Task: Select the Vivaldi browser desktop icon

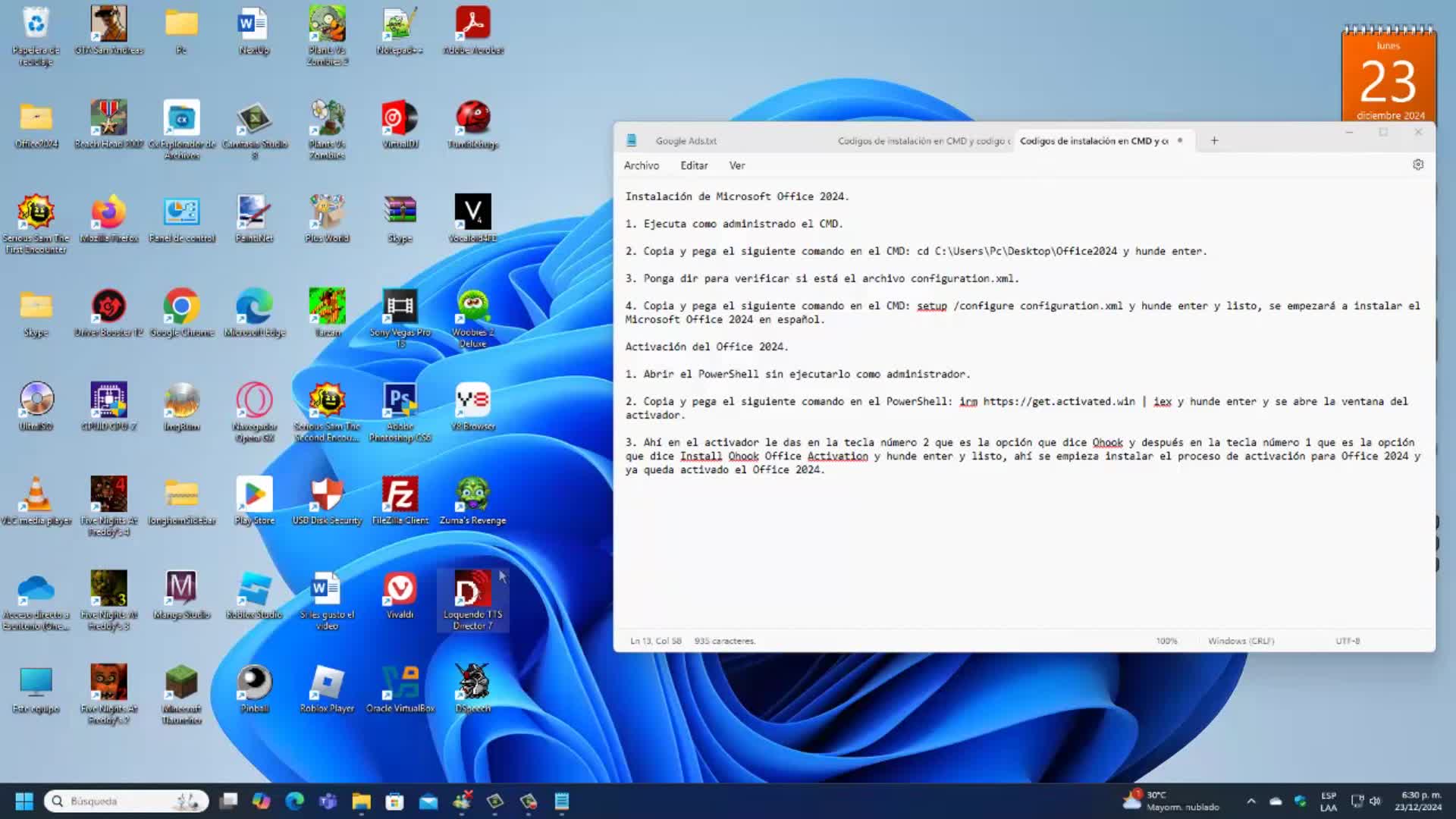Action: (x=400, y=590)
